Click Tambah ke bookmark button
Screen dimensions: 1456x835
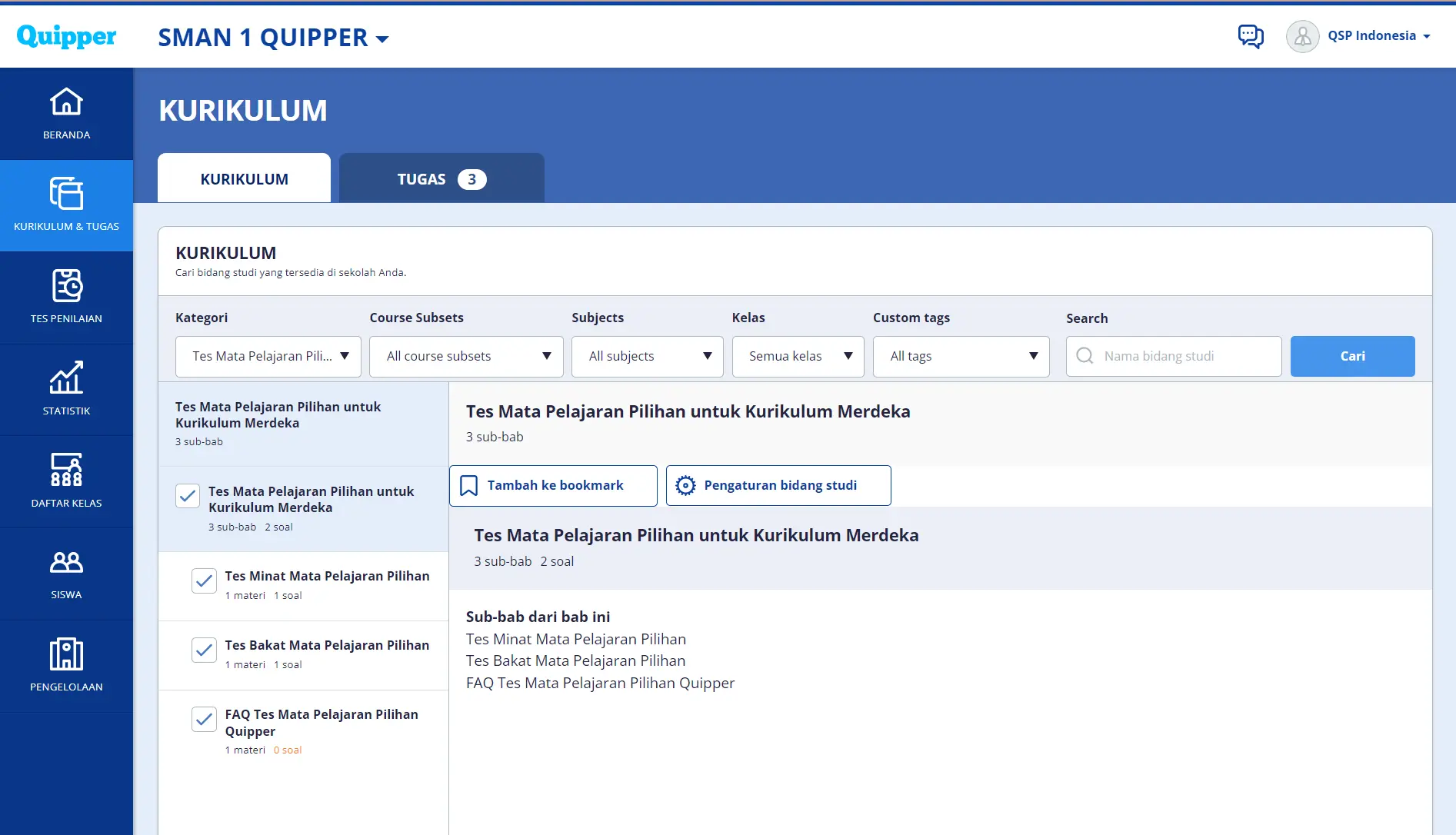tap(553, 486)
